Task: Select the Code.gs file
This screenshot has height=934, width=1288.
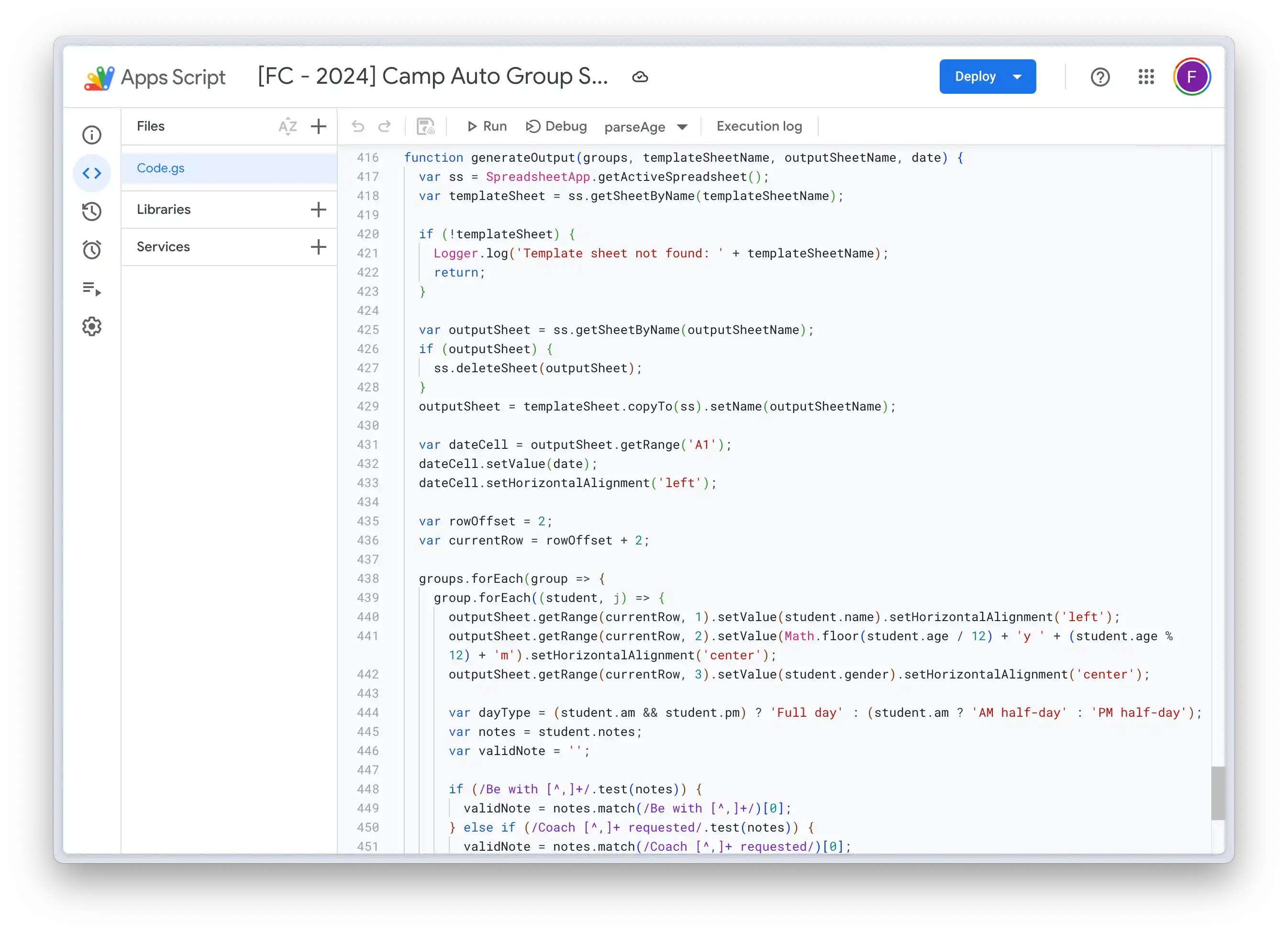Action: coord(229,168)
